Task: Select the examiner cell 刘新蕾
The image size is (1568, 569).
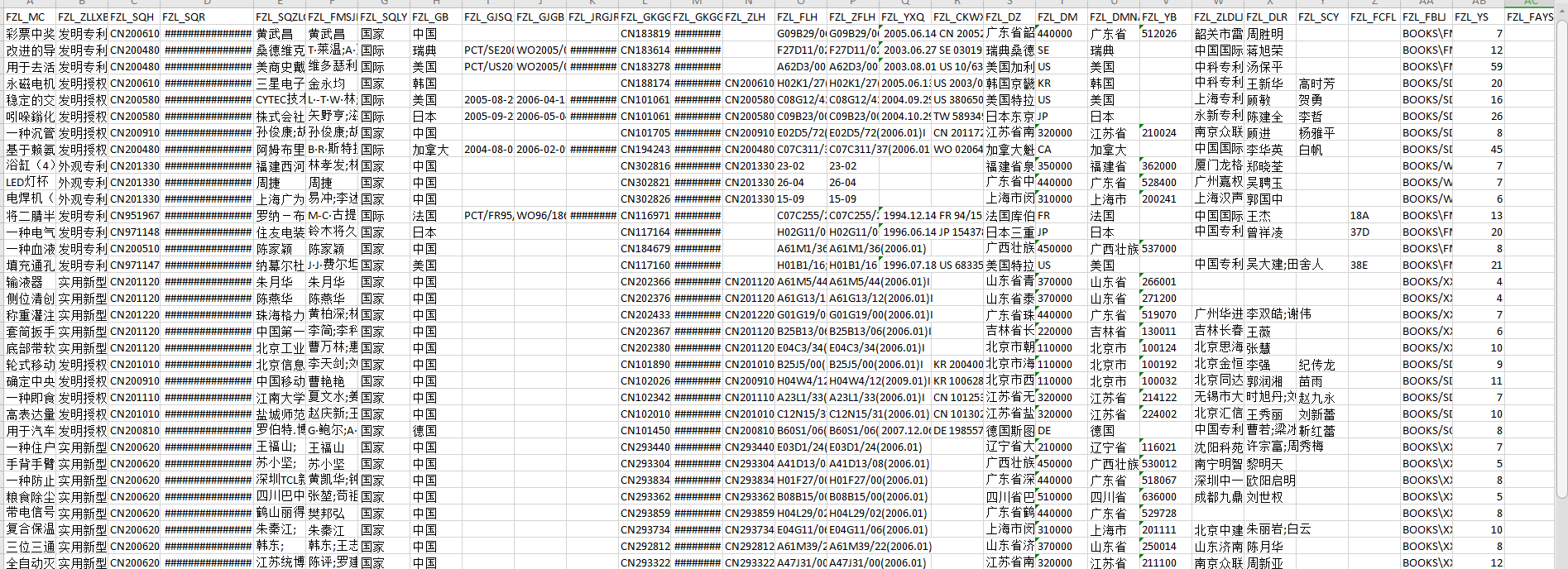Action: tap(1322, 414)
